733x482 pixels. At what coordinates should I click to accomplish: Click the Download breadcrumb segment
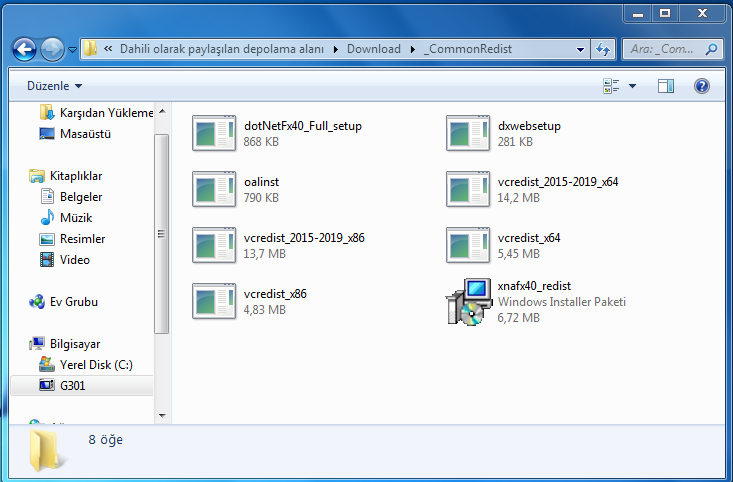pyautogui.click(x=374, y=49)
